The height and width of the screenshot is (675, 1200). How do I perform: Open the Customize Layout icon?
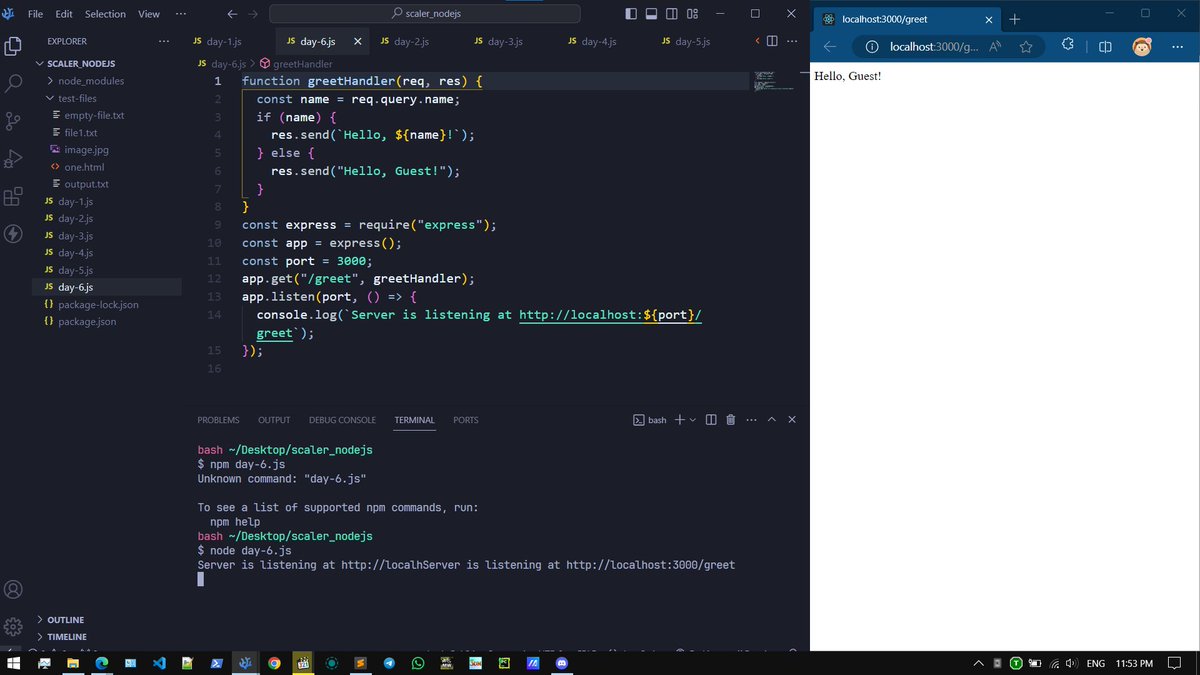click(693, 14)
